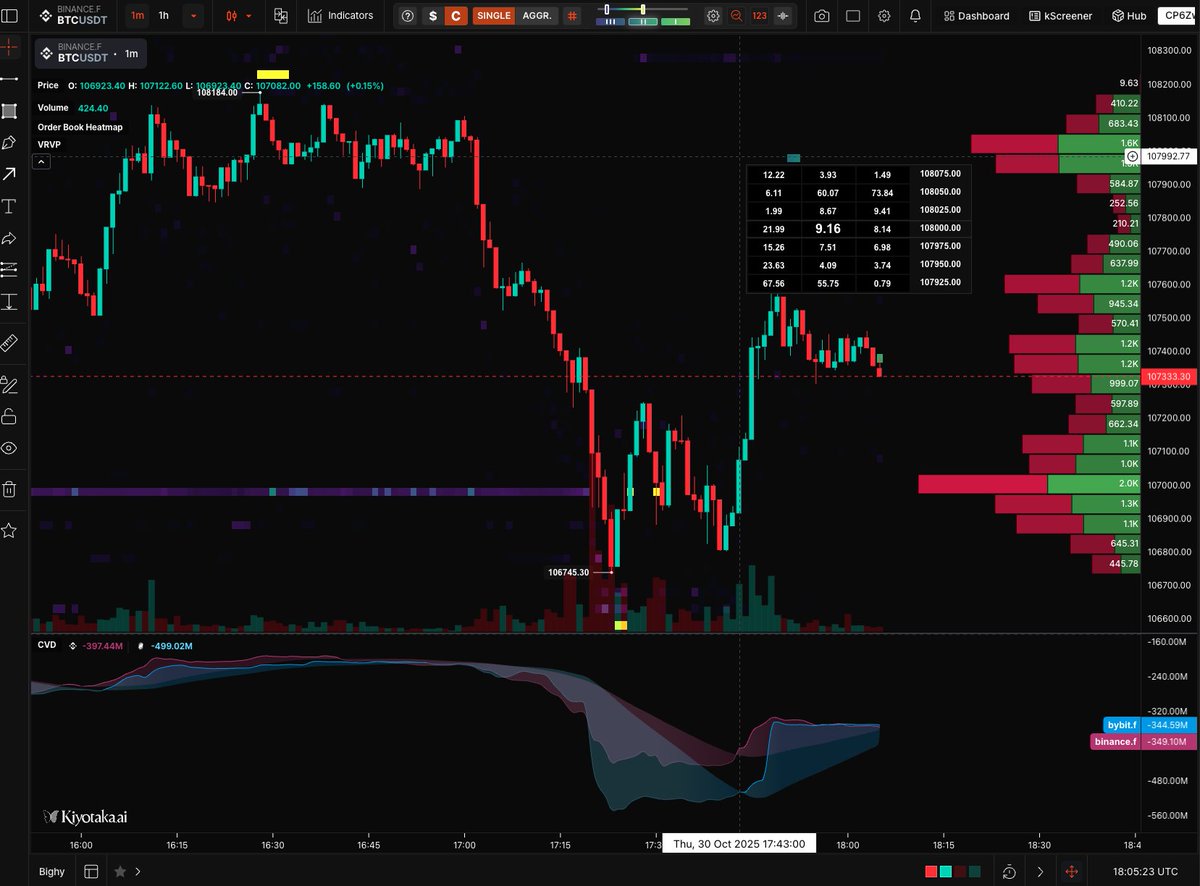1200x886 pixels.
Task: Collapse the indicator legend chevron
Action: pyautogui.click(x=43, y=160)
